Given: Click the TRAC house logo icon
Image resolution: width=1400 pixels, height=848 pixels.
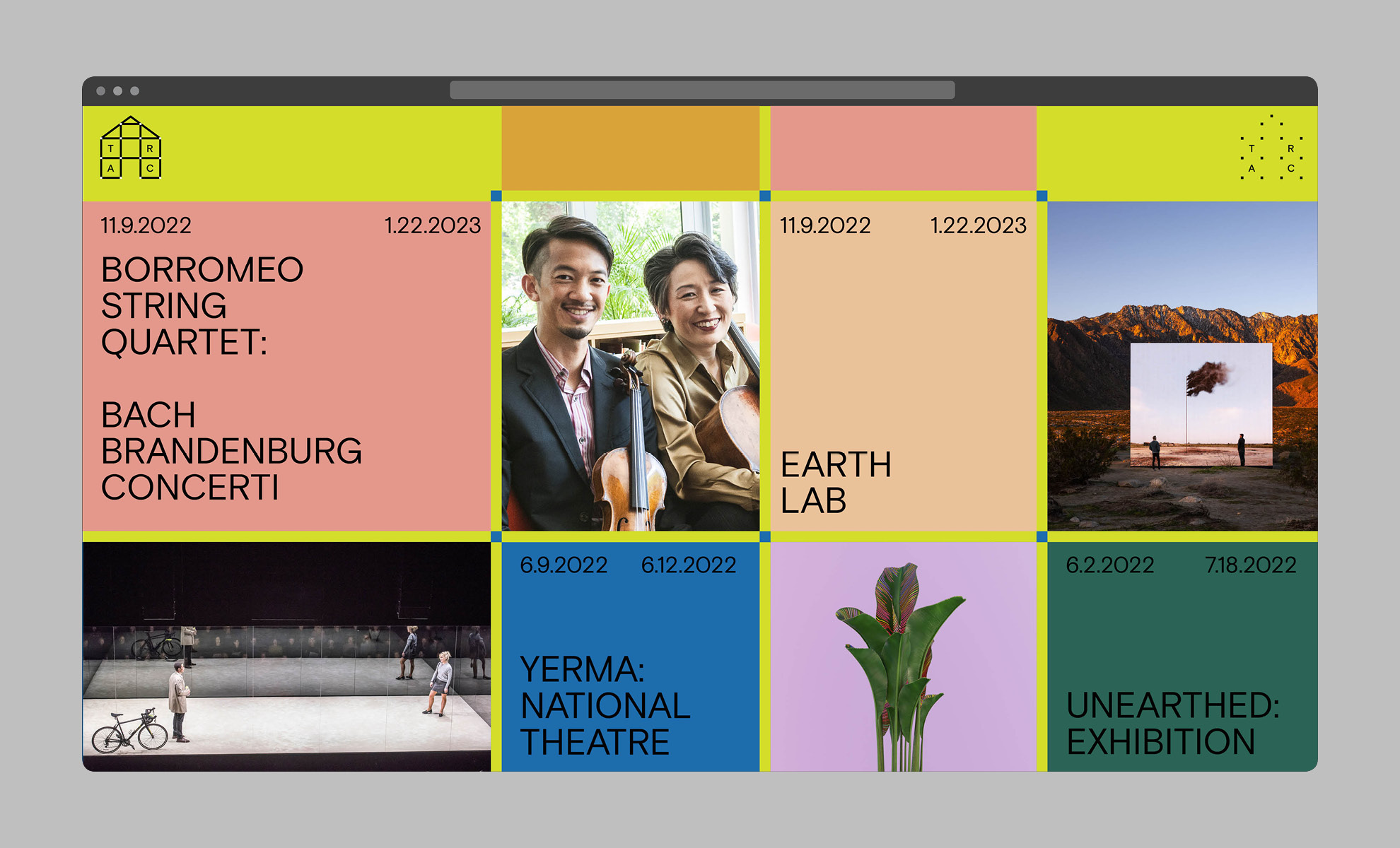Looking at the screenshot, I should [131, 148].
